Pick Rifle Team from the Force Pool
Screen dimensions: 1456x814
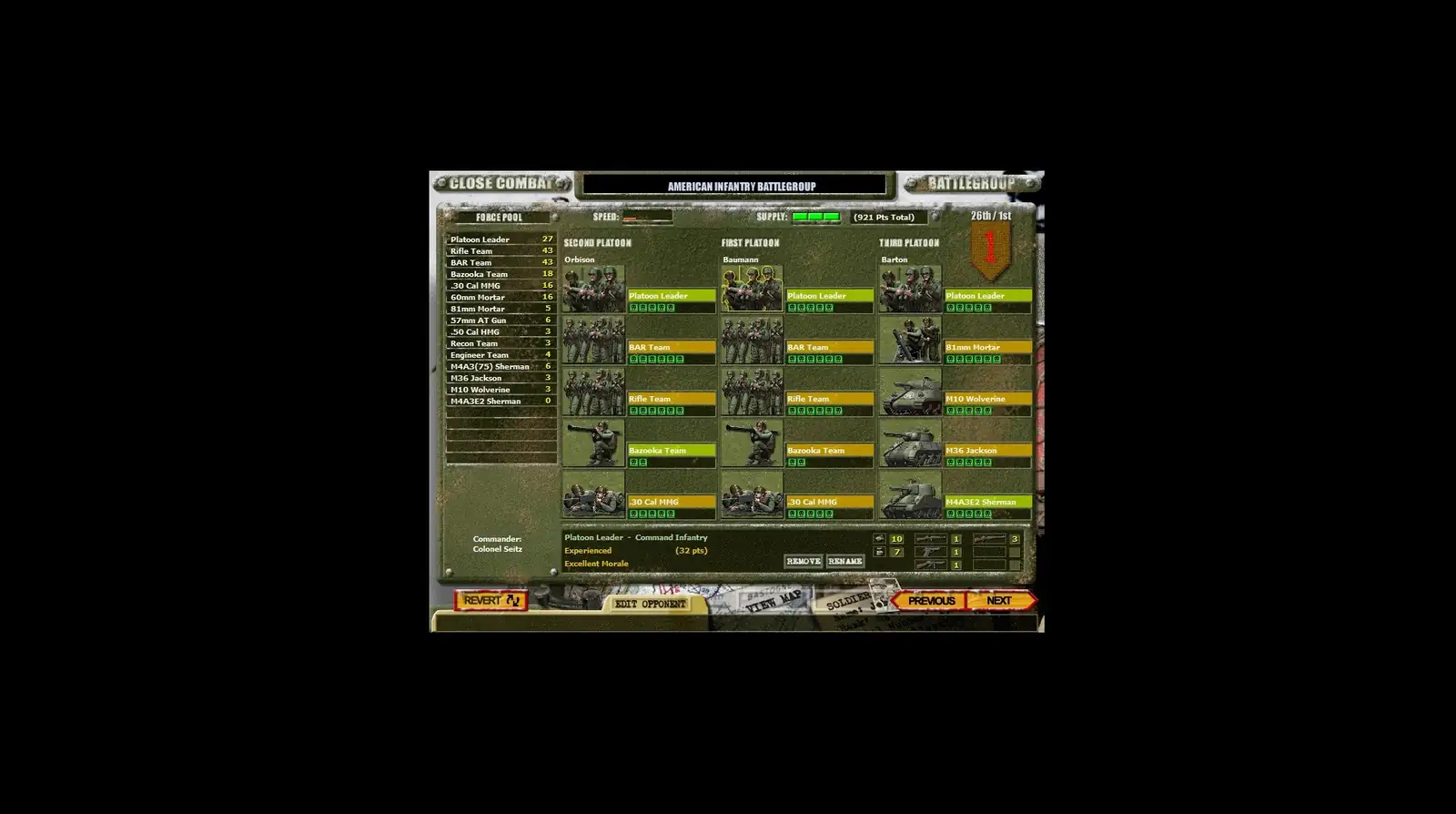500,251
